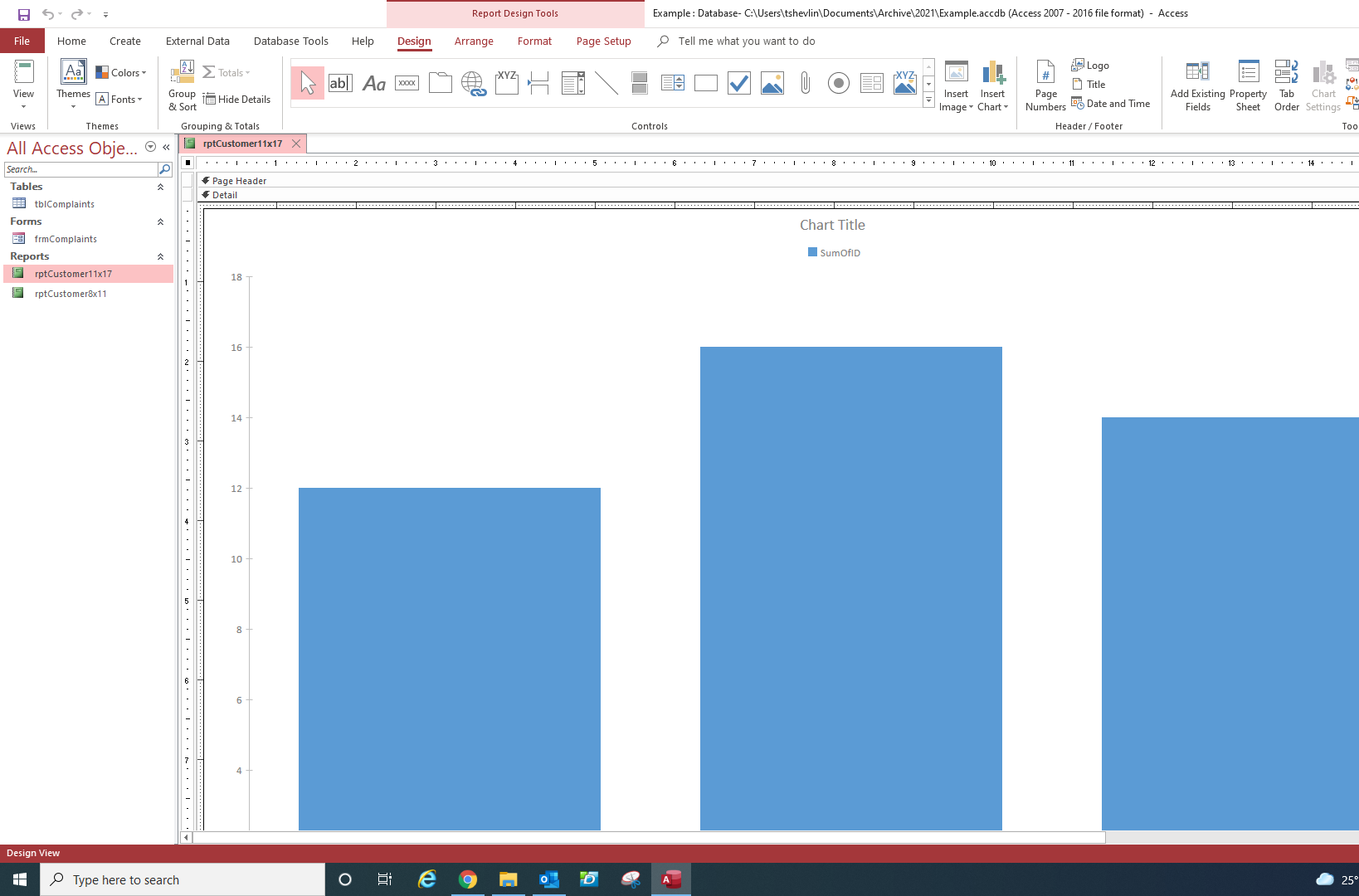Pick the Text Box control tool
This screenshot has height=896, width=1359.
tap(340, 83)
